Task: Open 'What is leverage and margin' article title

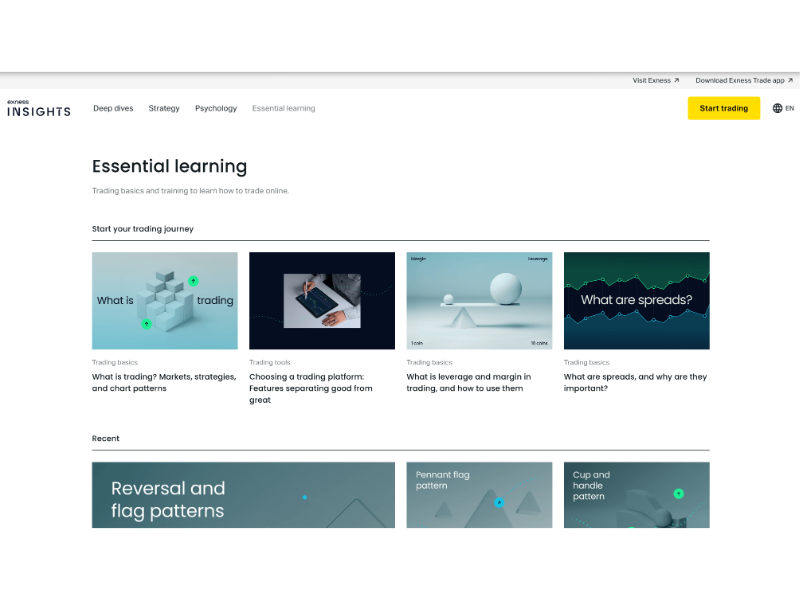Action: click(469, 382)
